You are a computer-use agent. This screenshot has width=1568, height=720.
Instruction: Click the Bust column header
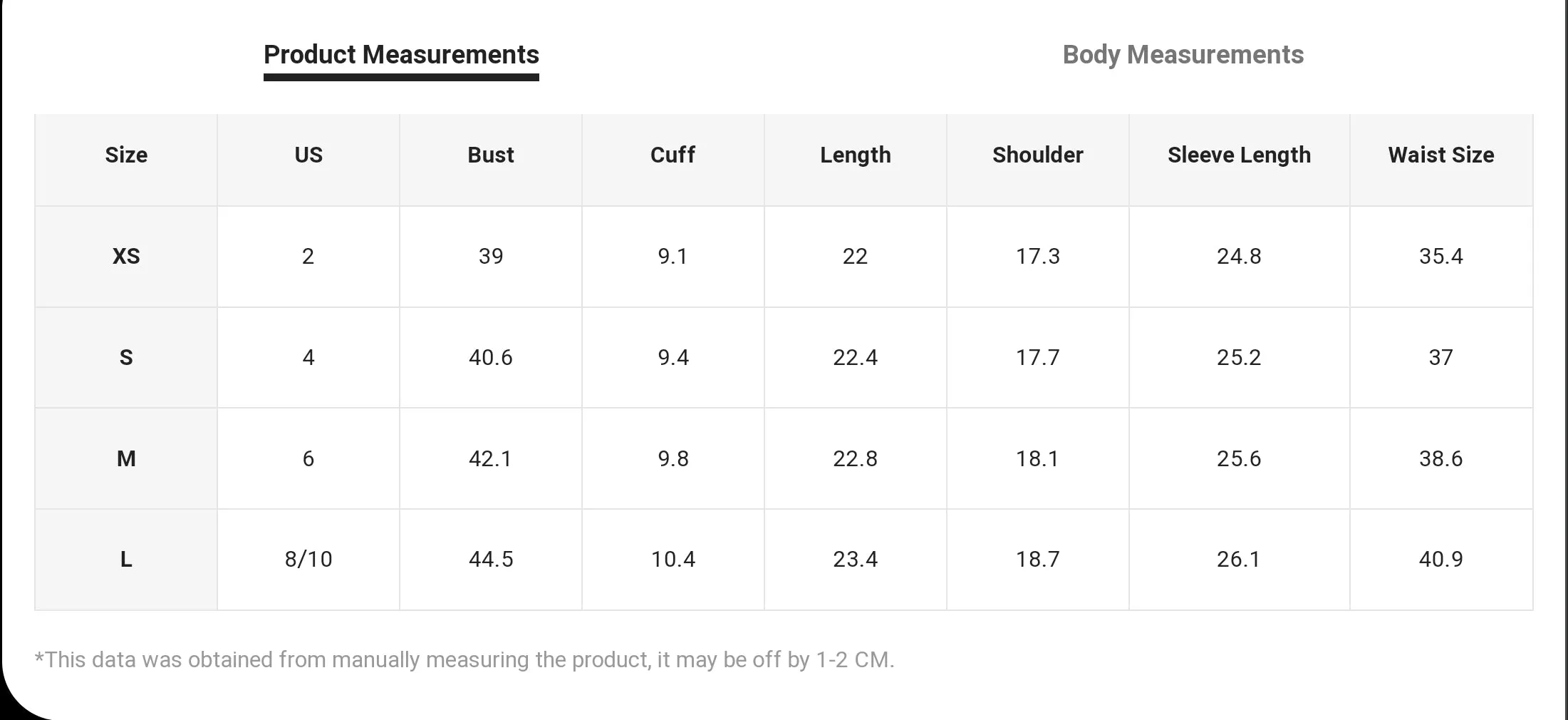click(491, 155)
